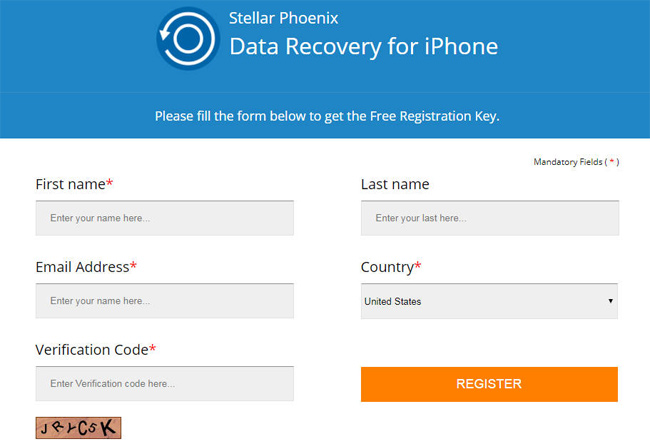Click the 'Mandatory Fields' note text

point(567,162)
